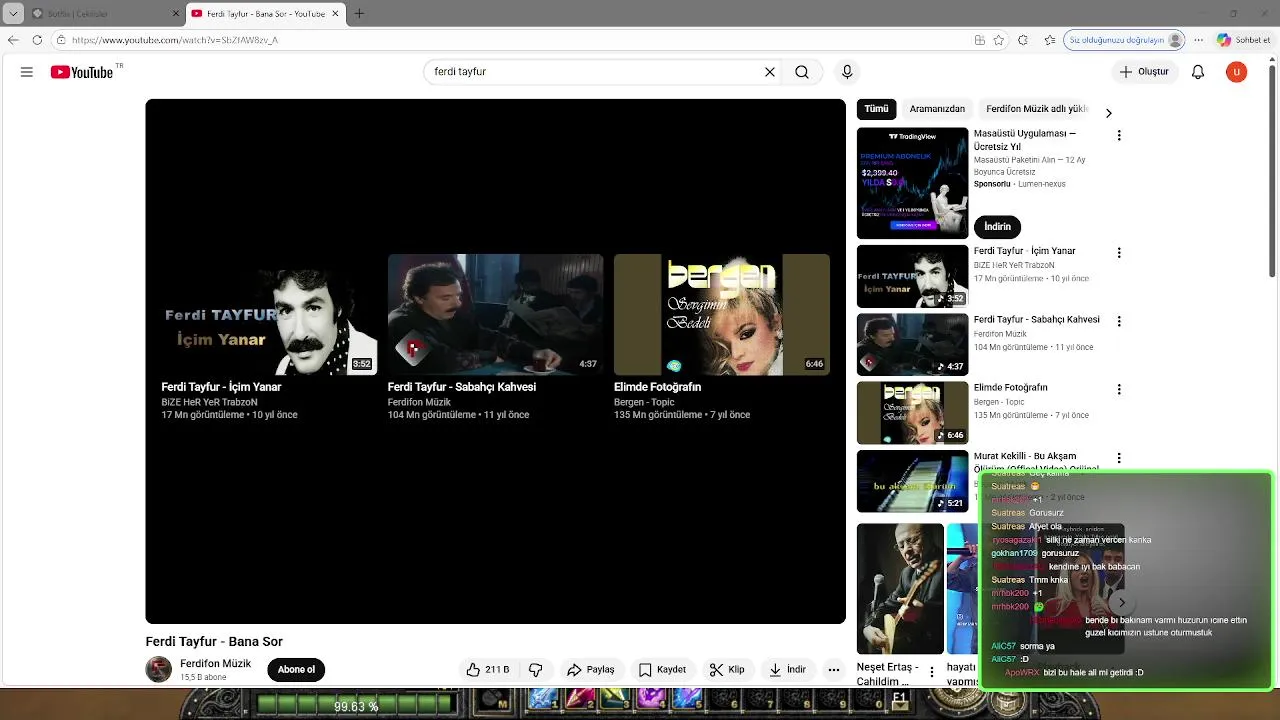
Task: Click the İndirin button on the ad
Action: pyautogui.click(x=997, y=226)
